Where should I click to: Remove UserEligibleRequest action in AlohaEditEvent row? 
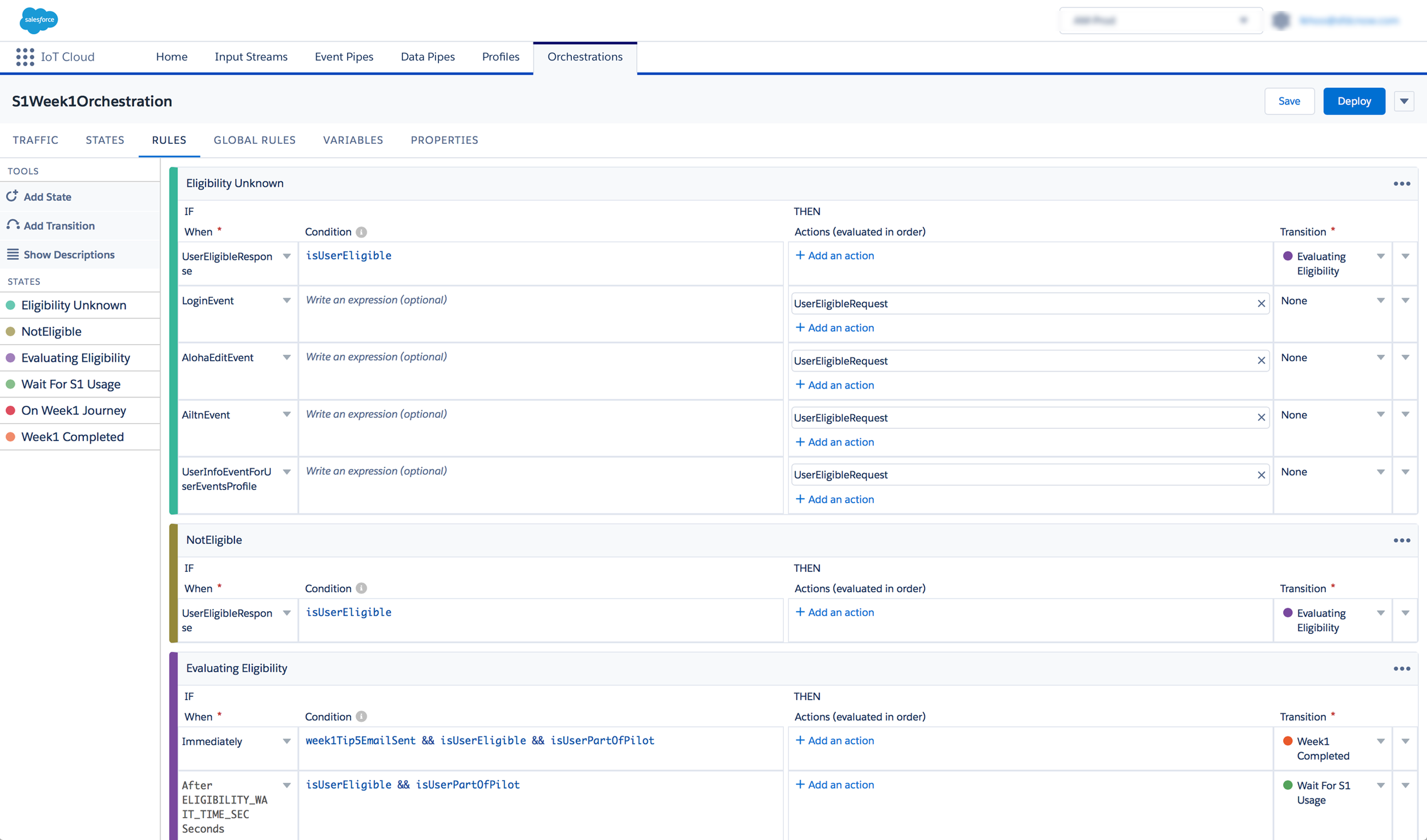point(1261,361)
